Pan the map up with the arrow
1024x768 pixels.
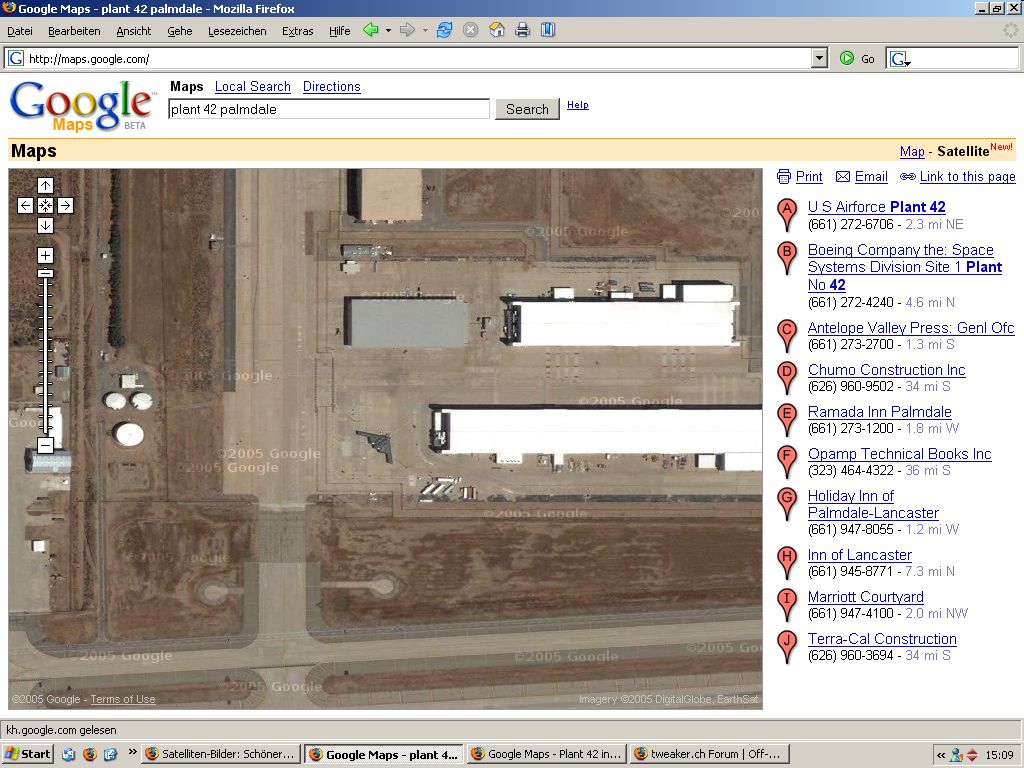click(45, 185)
